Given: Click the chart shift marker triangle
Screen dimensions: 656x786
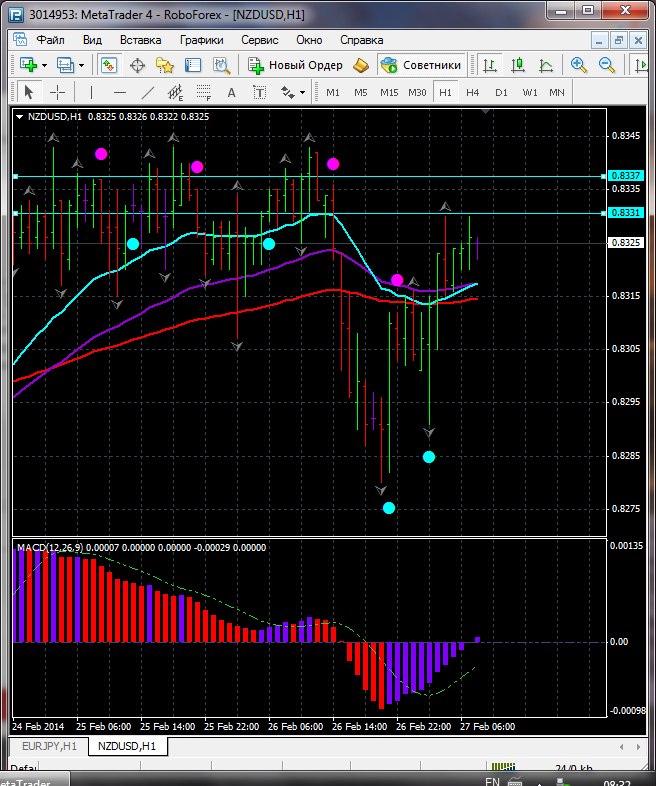Looking at the screenshot, I should pyautogui.click(x=485, y=111).
